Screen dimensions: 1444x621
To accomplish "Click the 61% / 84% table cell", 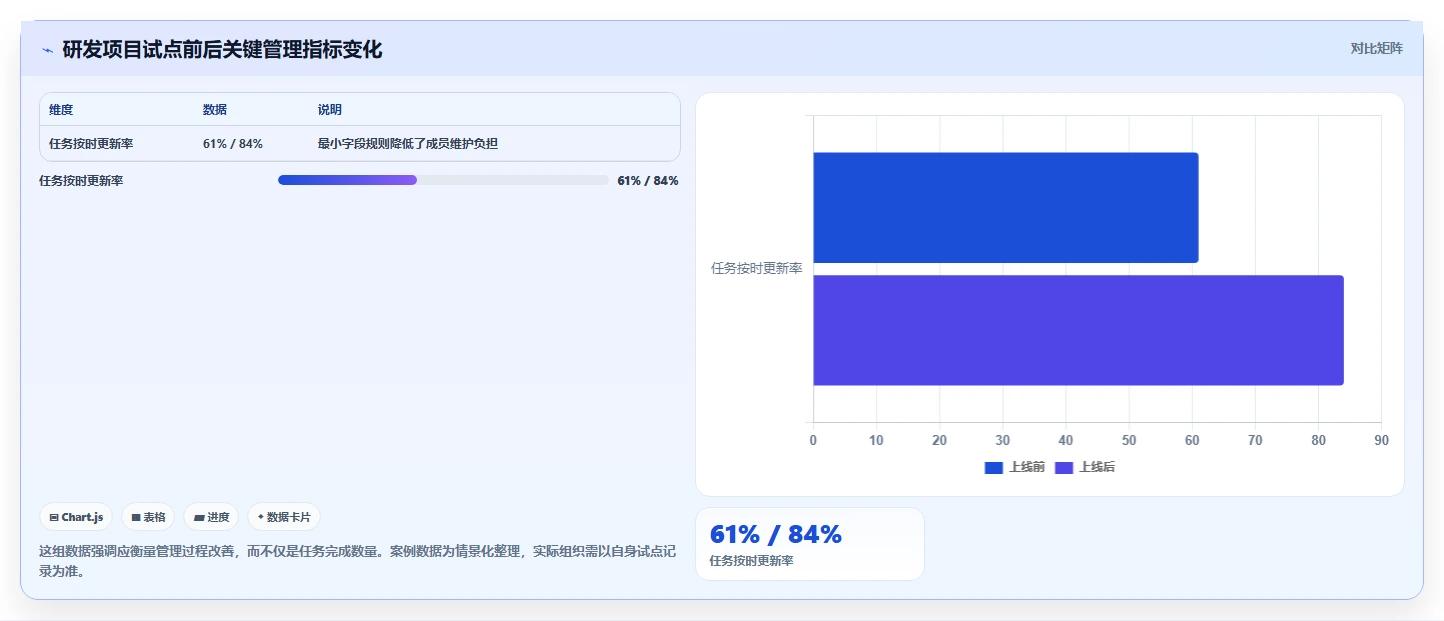I will click(x=233, y=144).
